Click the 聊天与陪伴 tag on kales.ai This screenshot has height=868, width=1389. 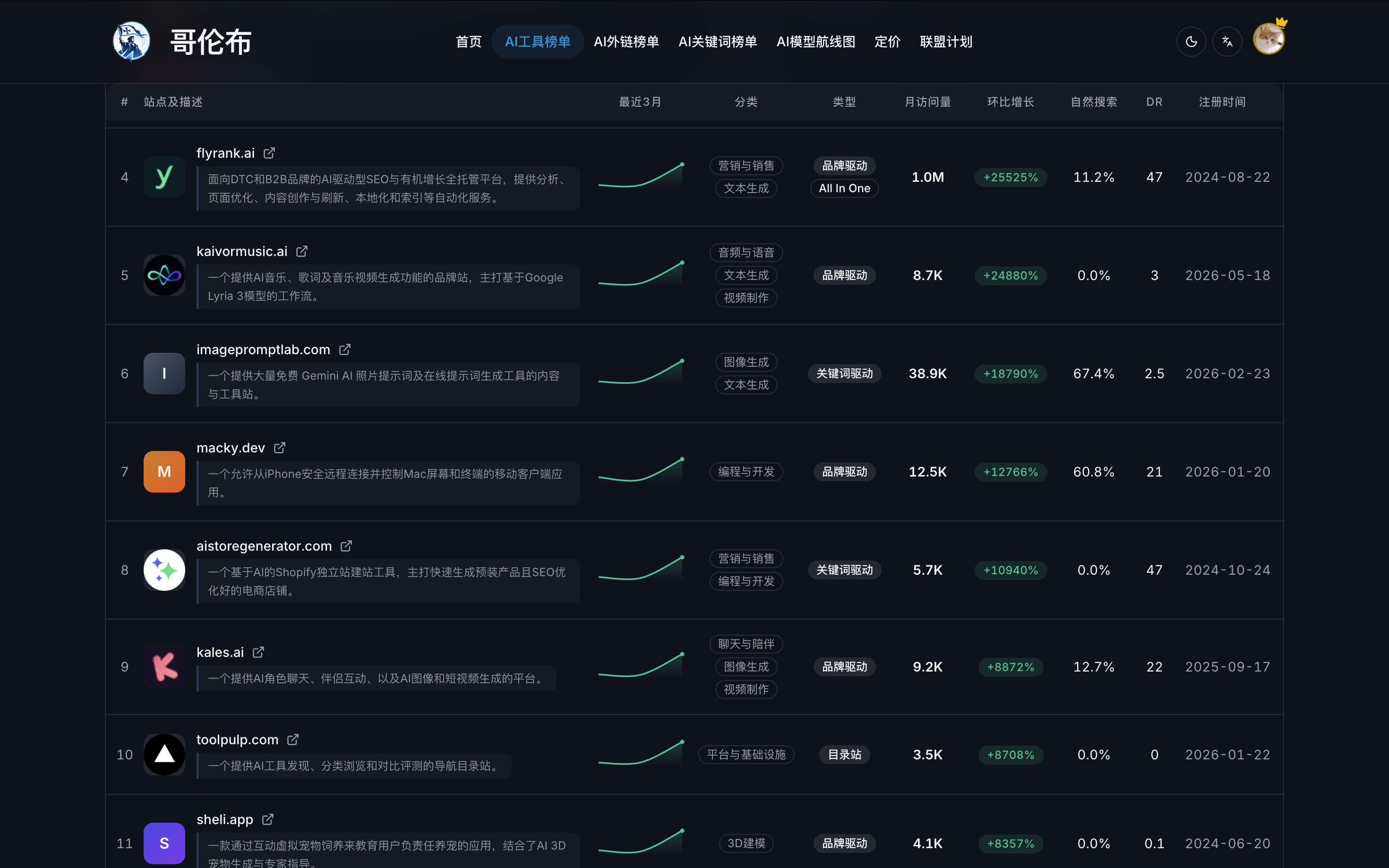click(746, 644)
